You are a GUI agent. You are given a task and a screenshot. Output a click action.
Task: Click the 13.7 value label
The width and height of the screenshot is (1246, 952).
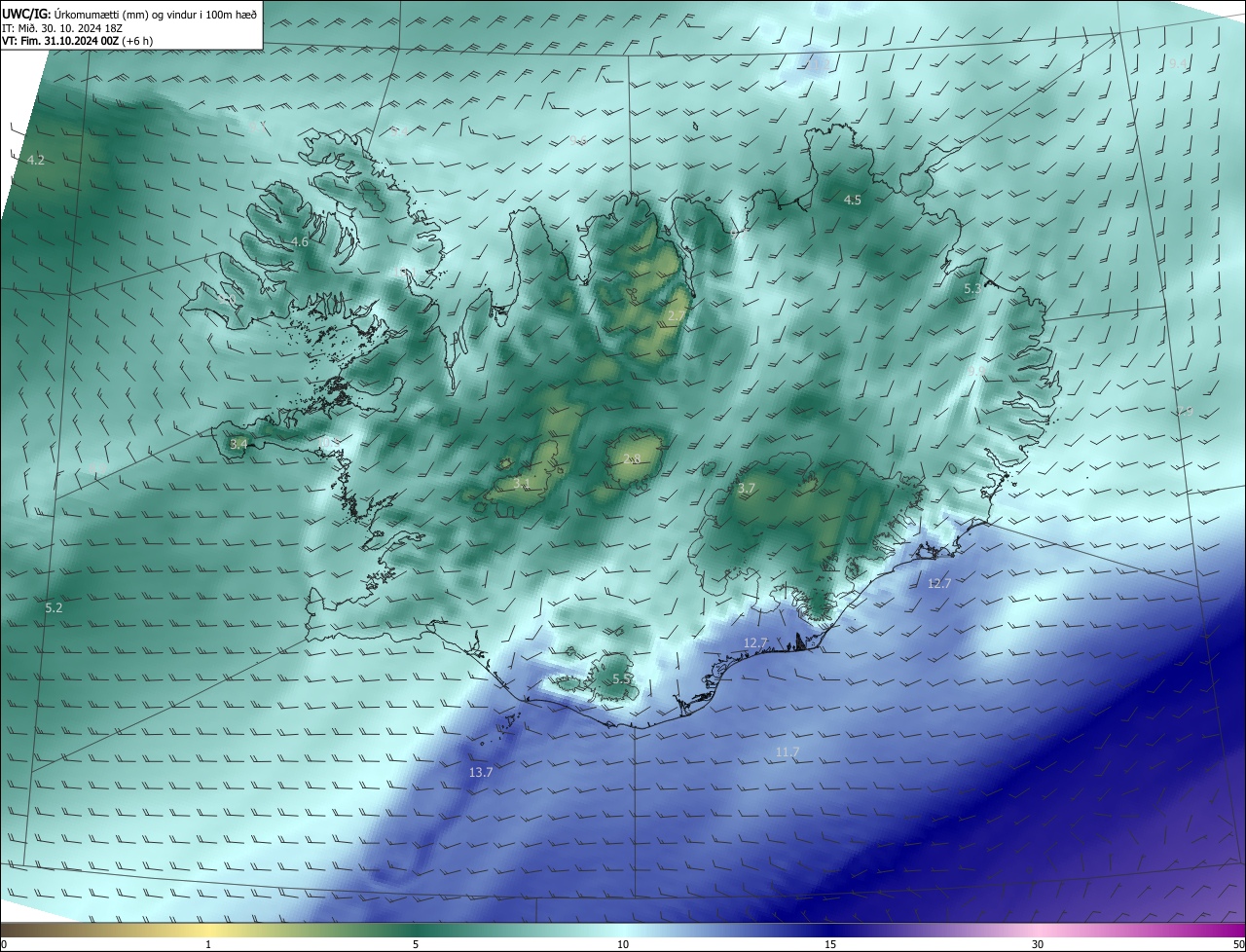pos(481,772)
